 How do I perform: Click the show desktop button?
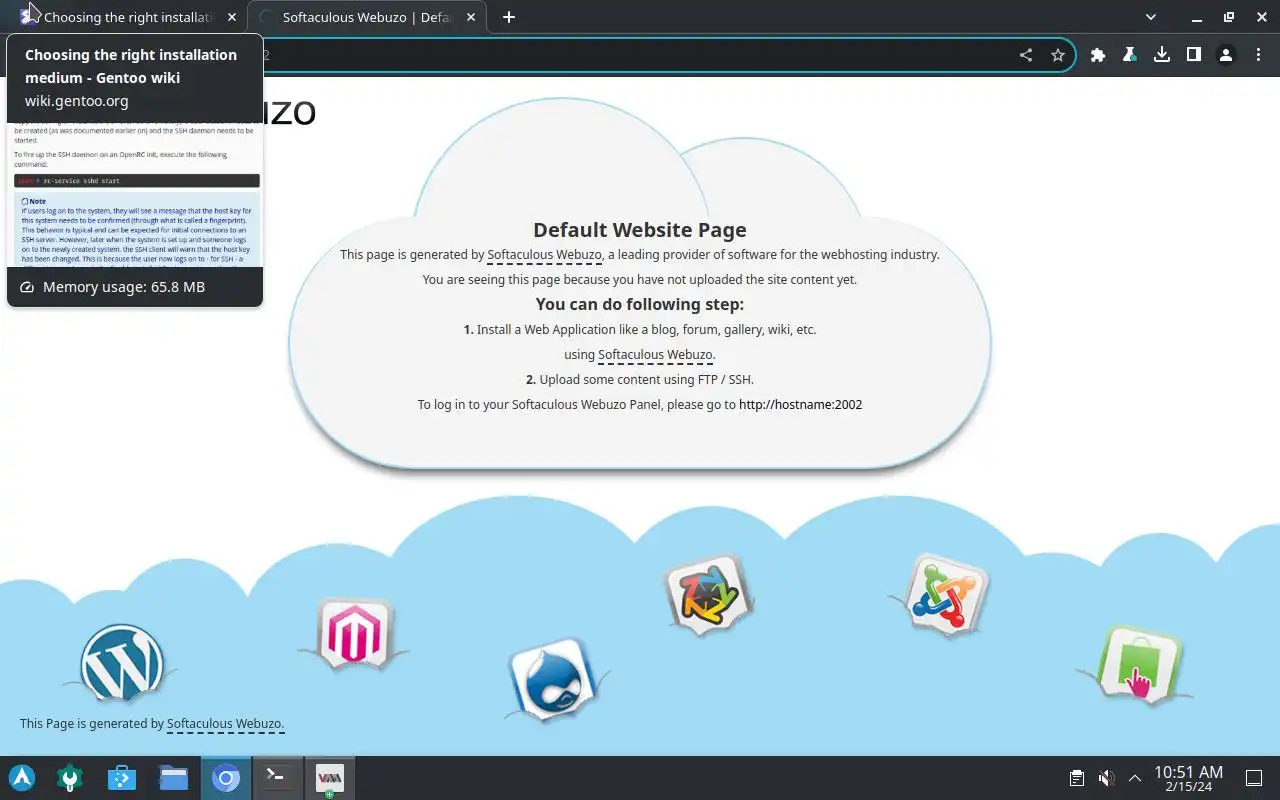pos(1253,778)
